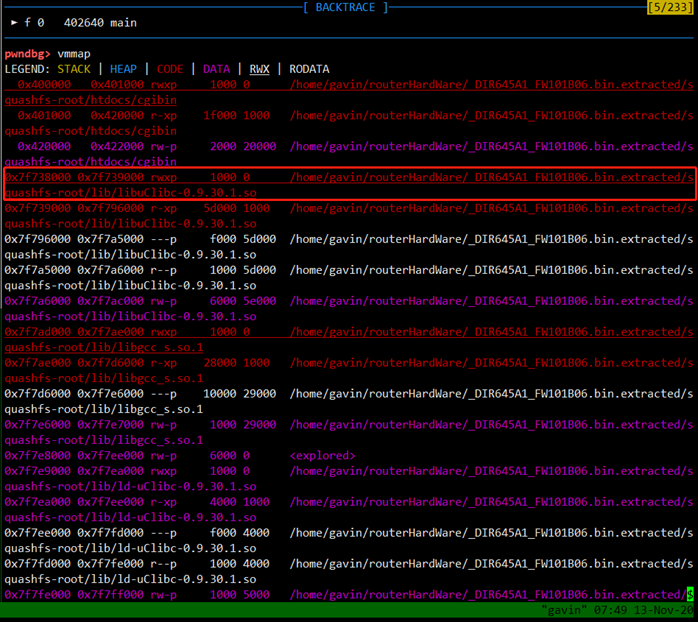
Task: Select backtrace frame address 402640 main
Action: (100, 23)
